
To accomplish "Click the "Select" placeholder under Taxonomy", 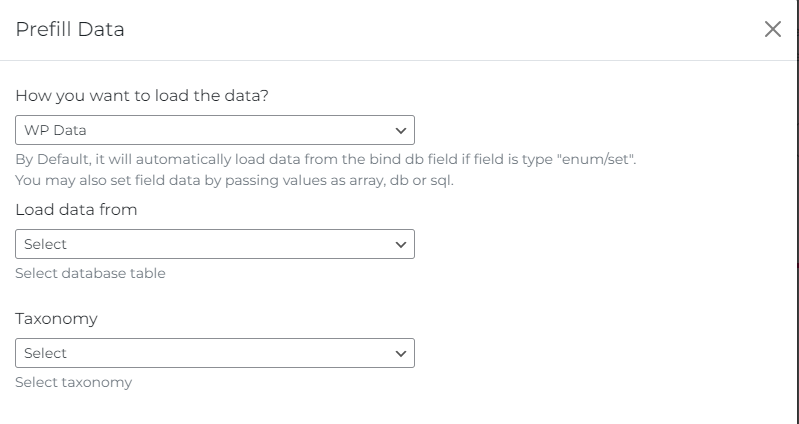I will (45, 353).
